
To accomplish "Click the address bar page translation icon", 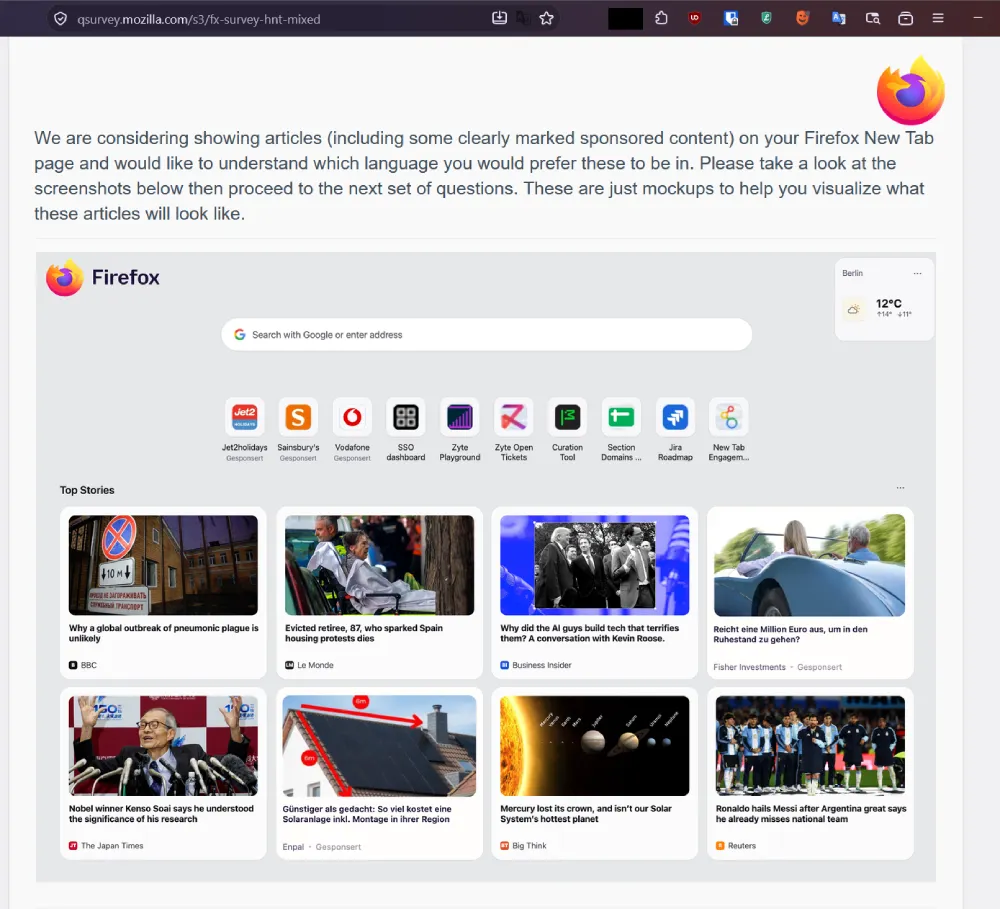I will (x=523, y=18).
